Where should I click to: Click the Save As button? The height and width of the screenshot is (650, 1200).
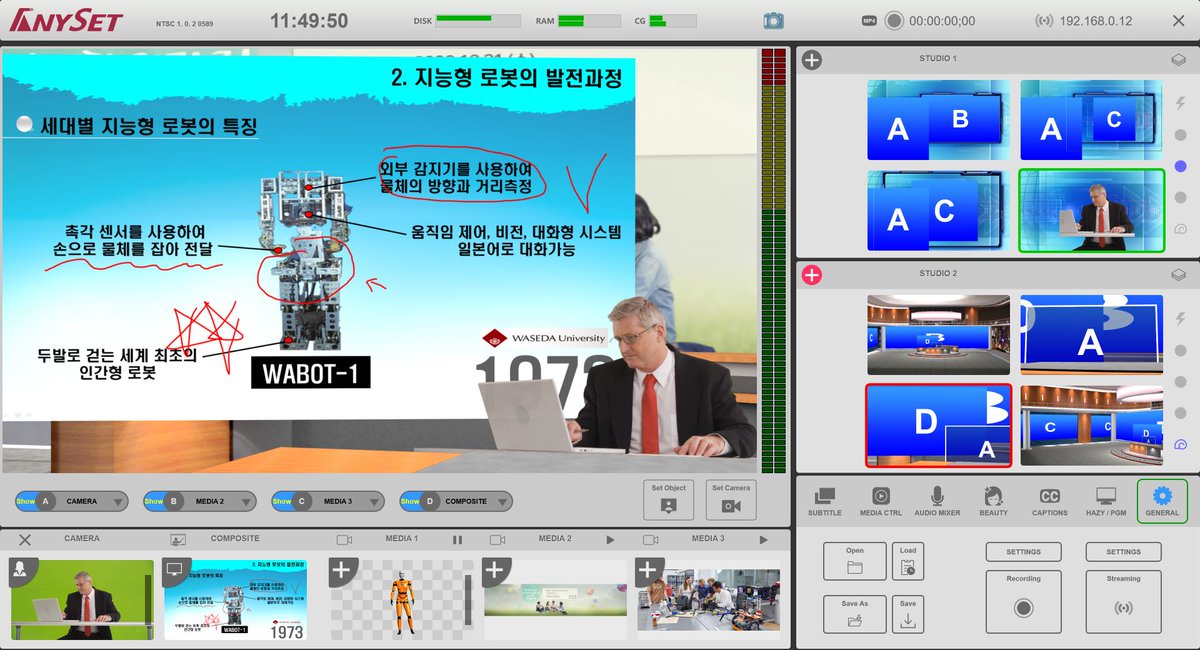pos(855,614)
